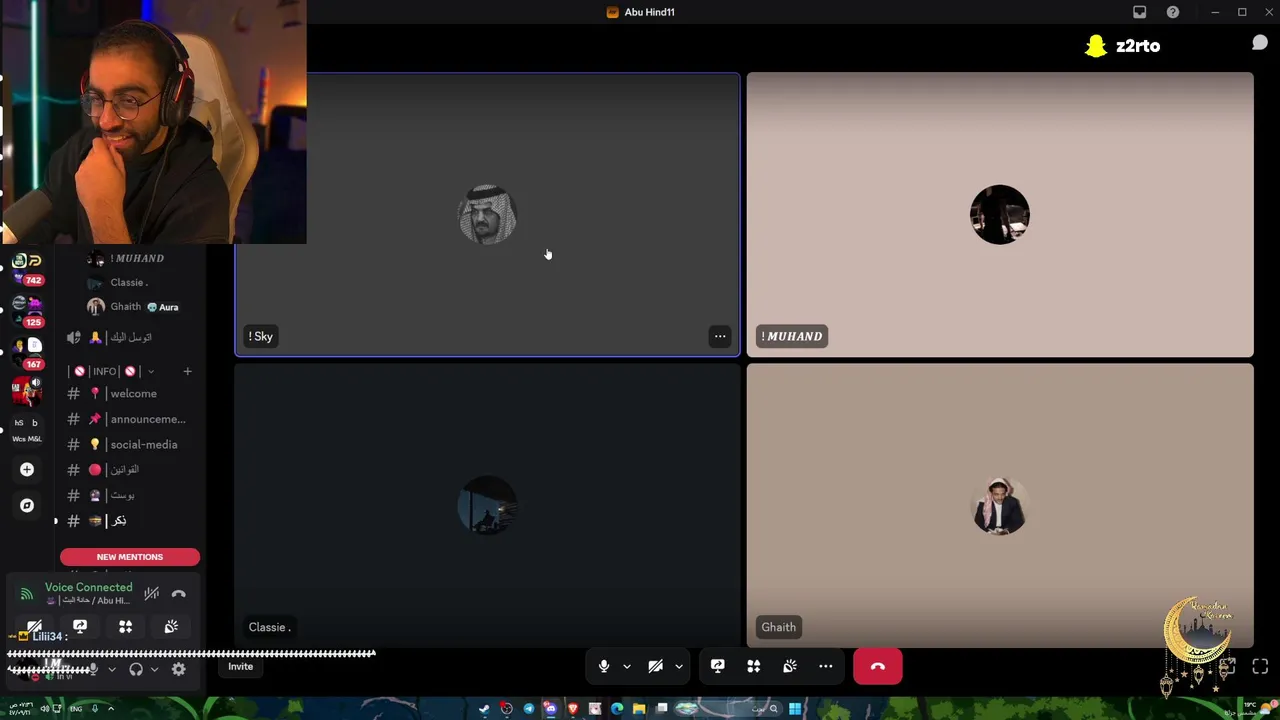
Task: Open activities in voice panel
Action: [126, 627]
